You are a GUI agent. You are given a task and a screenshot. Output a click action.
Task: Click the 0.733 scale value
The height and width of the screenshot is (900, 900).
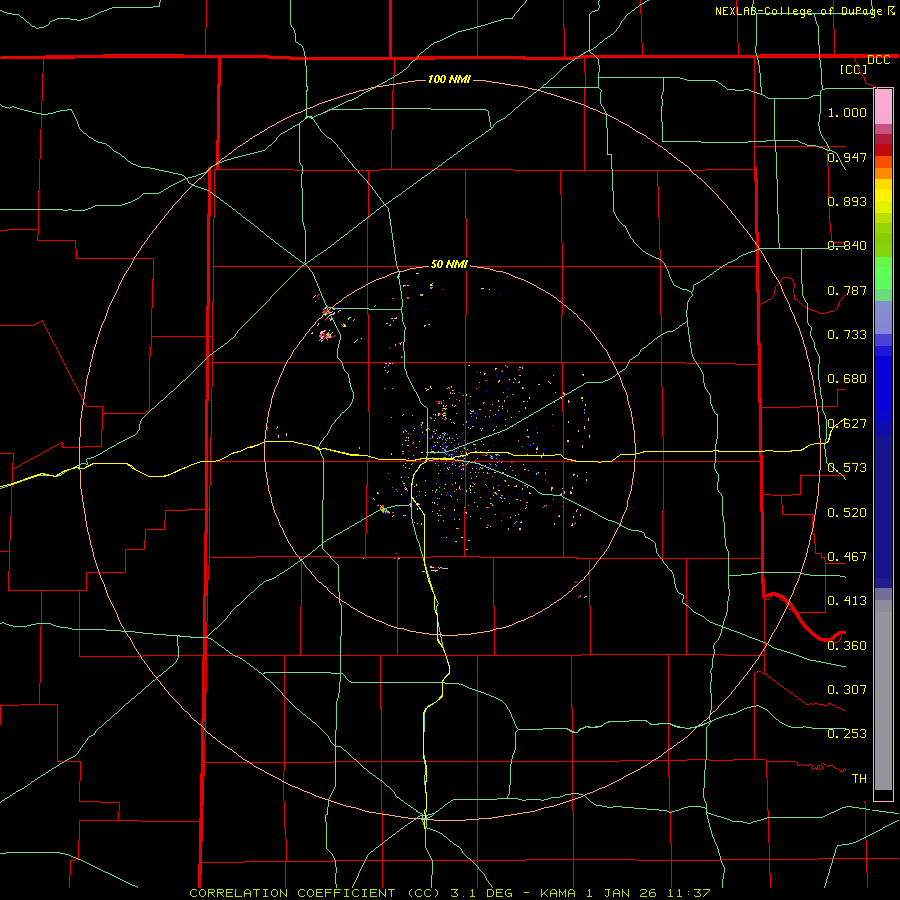847,334
